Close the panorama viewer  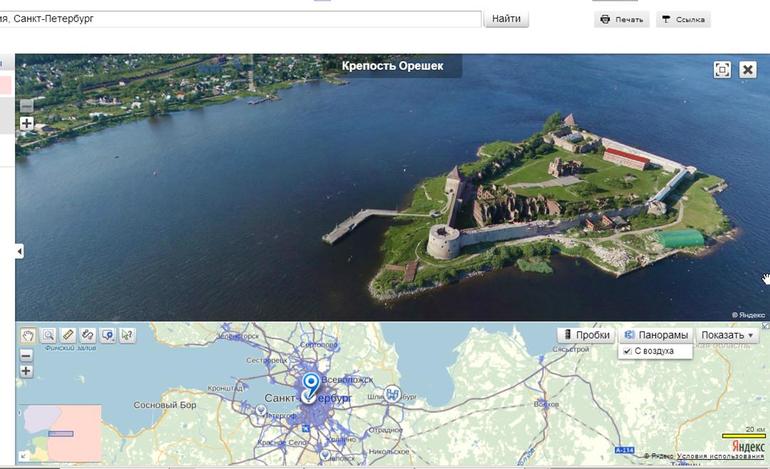tap(748, 69)
